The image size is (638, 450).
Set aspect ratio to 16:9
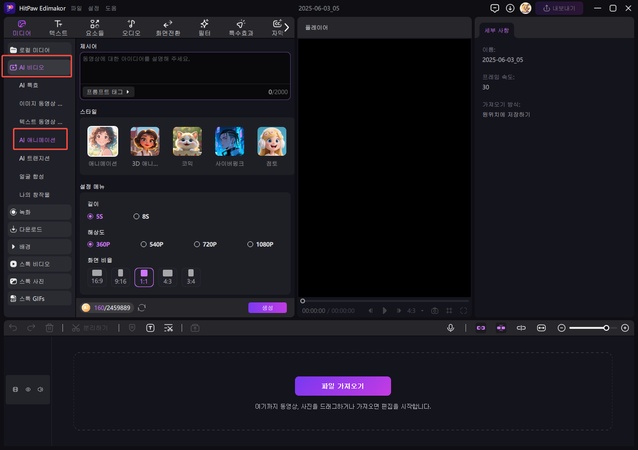coord(97,277)
